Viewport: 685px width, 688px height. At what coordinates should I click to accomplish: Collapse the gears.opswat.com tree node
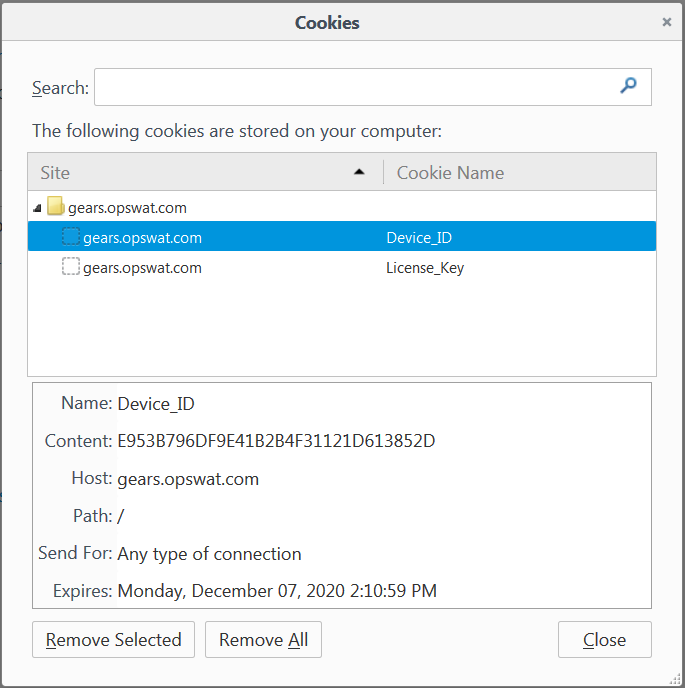tap(37, 208)
